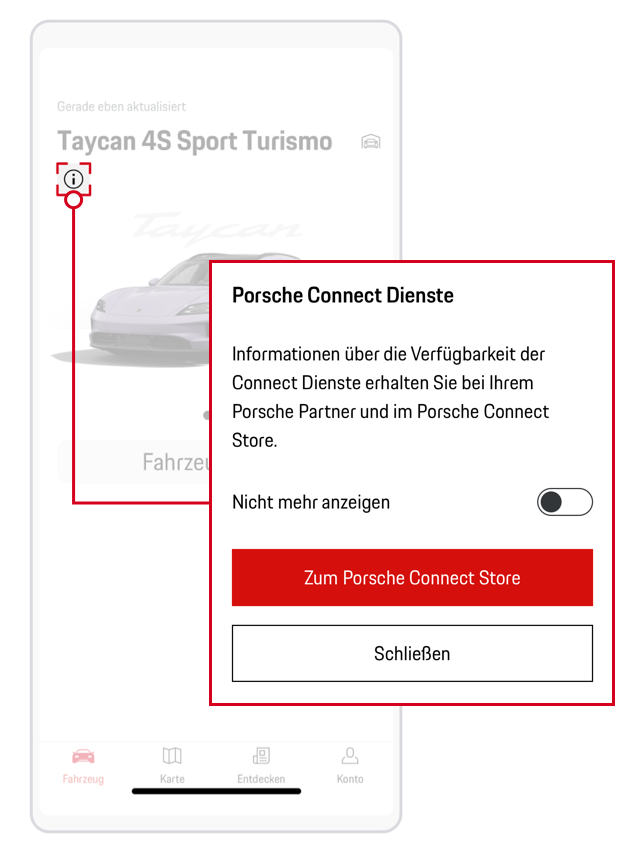The width and height of the screenshot is (640, 853).
Task: Enable the Nicht mehr anzeigen switch
Action: (565, 502)
